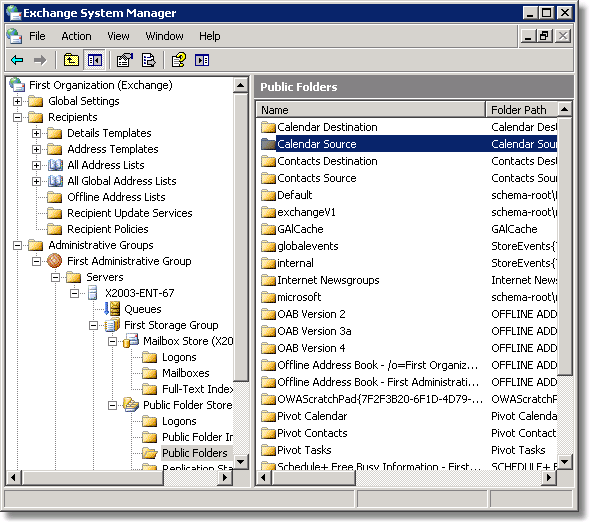
Task: Select Mailboxes under Mailbox Store
Action: (185, 373)
